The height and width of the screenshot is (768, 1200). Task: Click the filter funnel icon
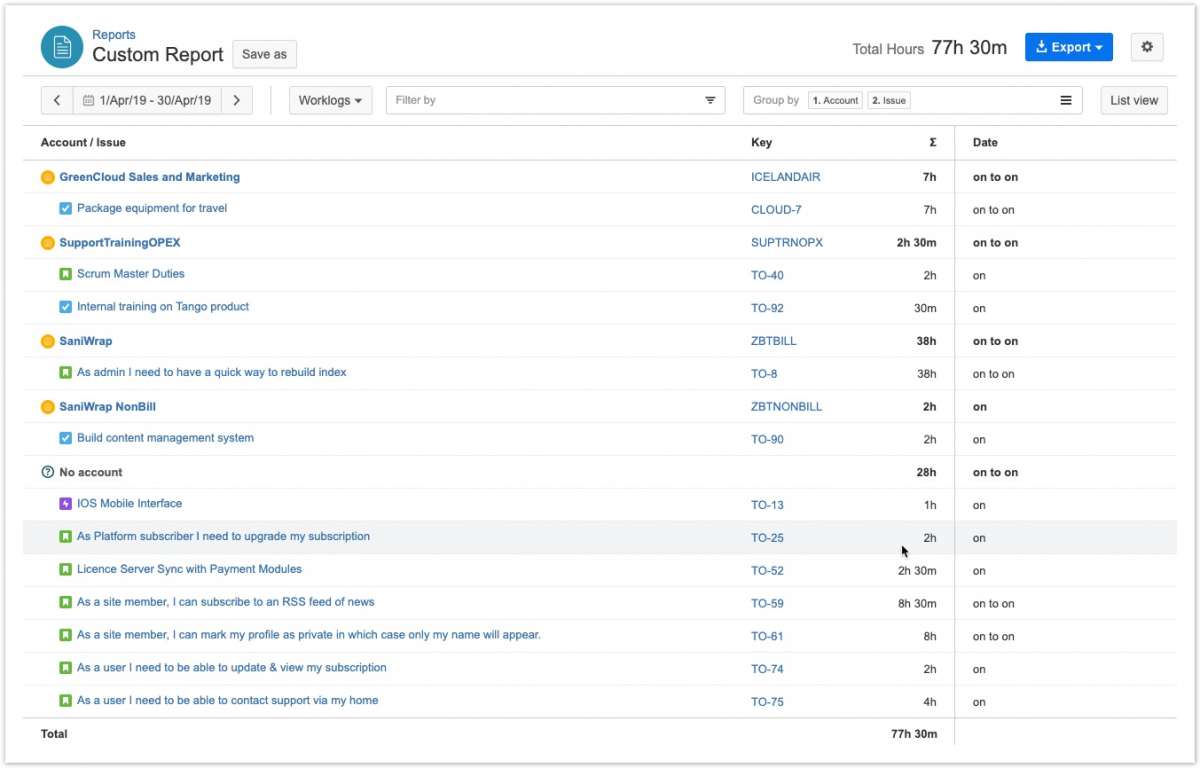click(710, 100)
